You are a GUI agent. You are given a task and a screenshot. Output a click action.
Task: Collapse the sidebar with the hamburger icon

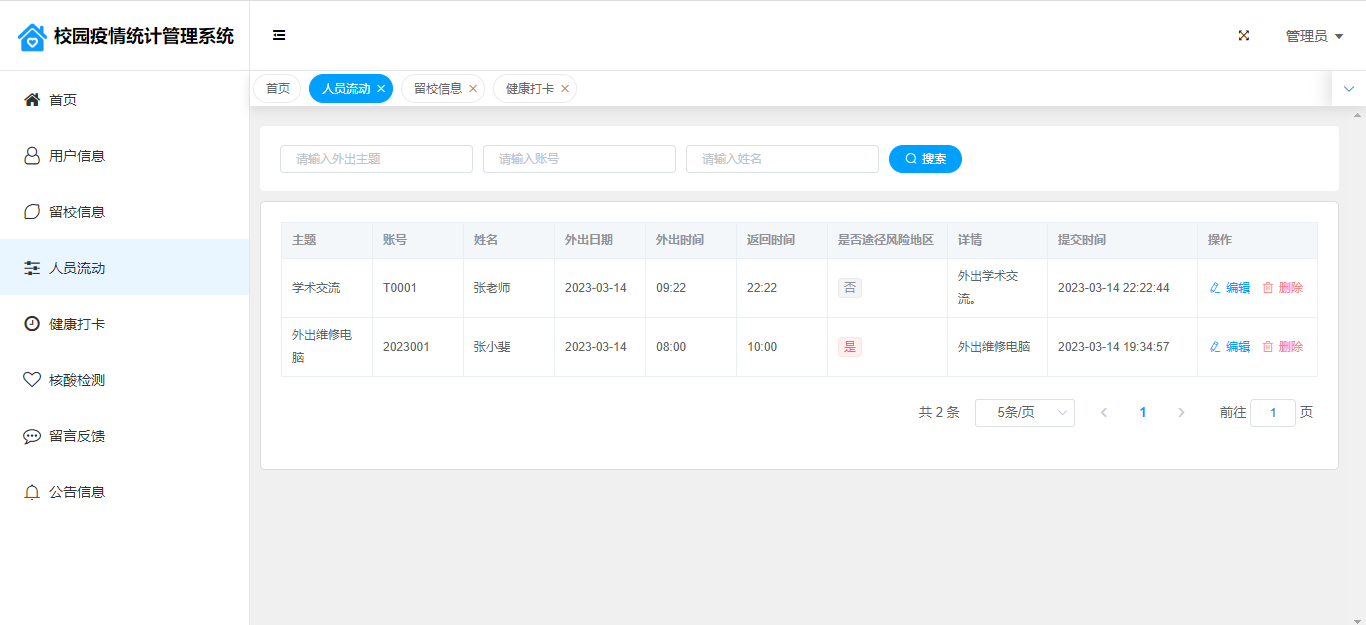[279, 35]
